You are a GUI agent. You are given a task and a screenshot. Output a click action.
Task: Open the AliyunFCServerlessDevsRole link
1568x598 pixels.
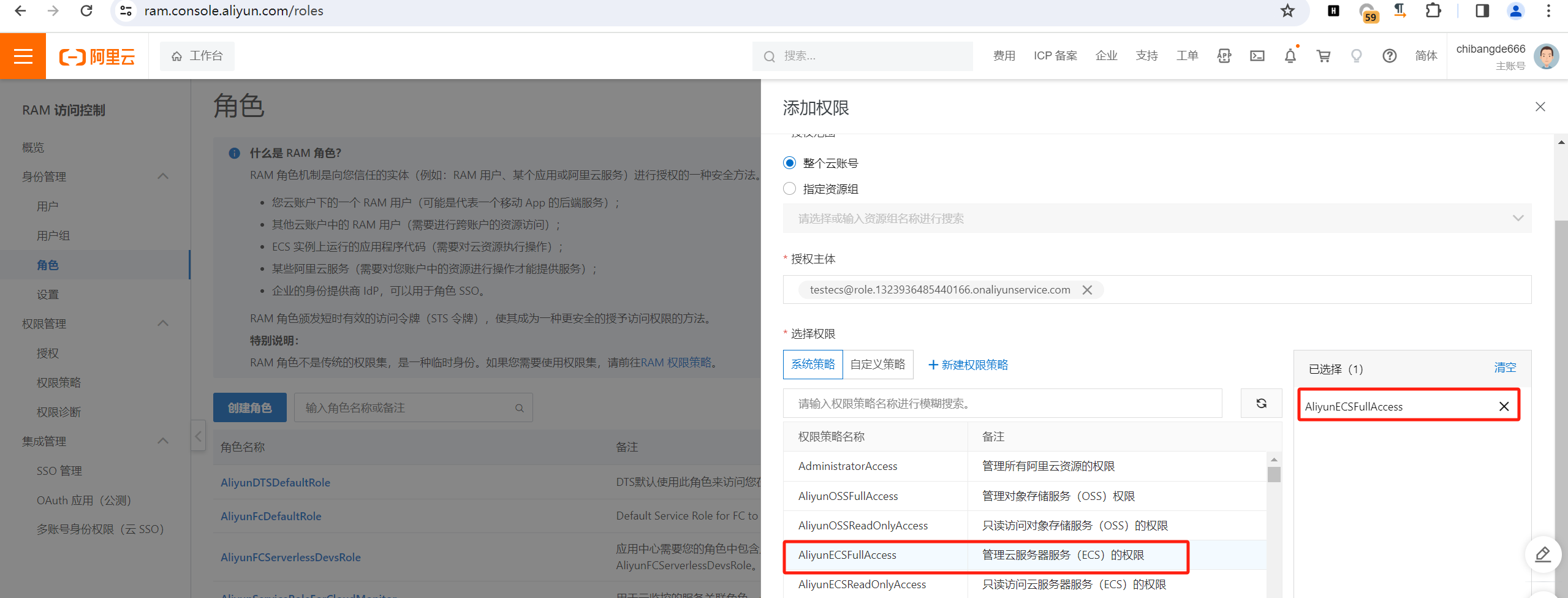290,557
